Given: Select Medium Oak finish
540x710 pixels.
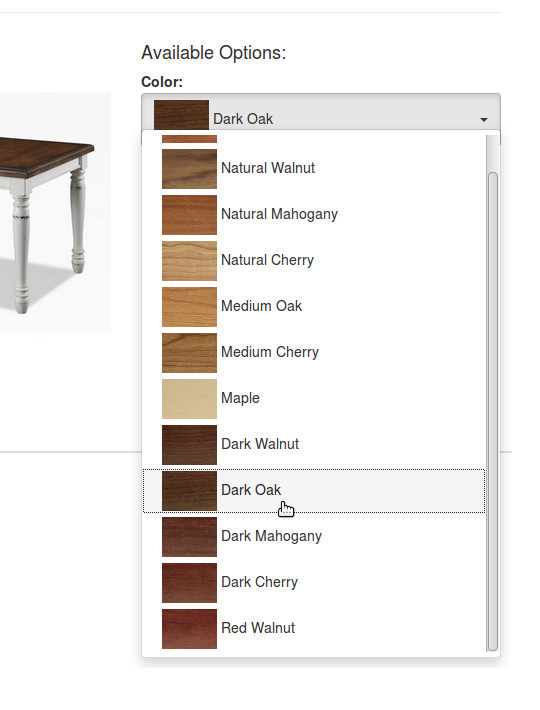Looking at the screenshot, I should coord(314,307).
